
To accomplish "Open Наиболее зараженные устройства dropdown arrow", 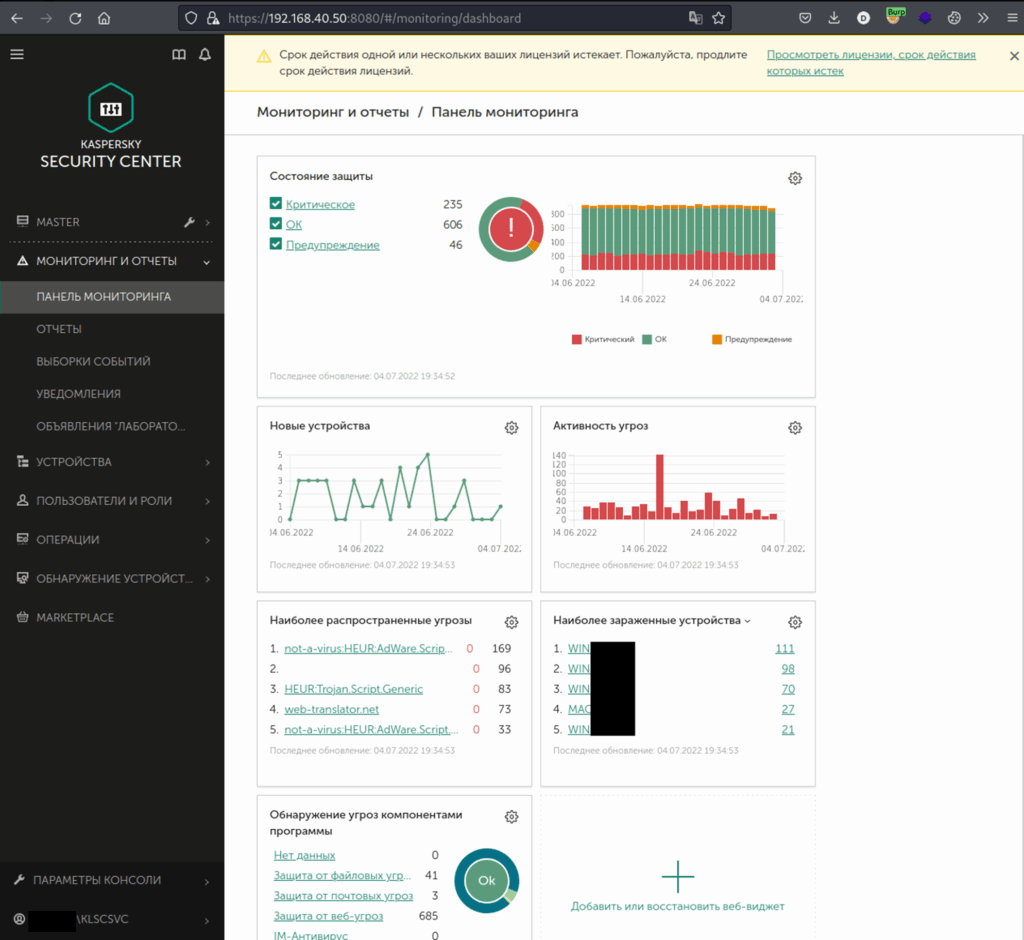I will click(x=748, y=621).
